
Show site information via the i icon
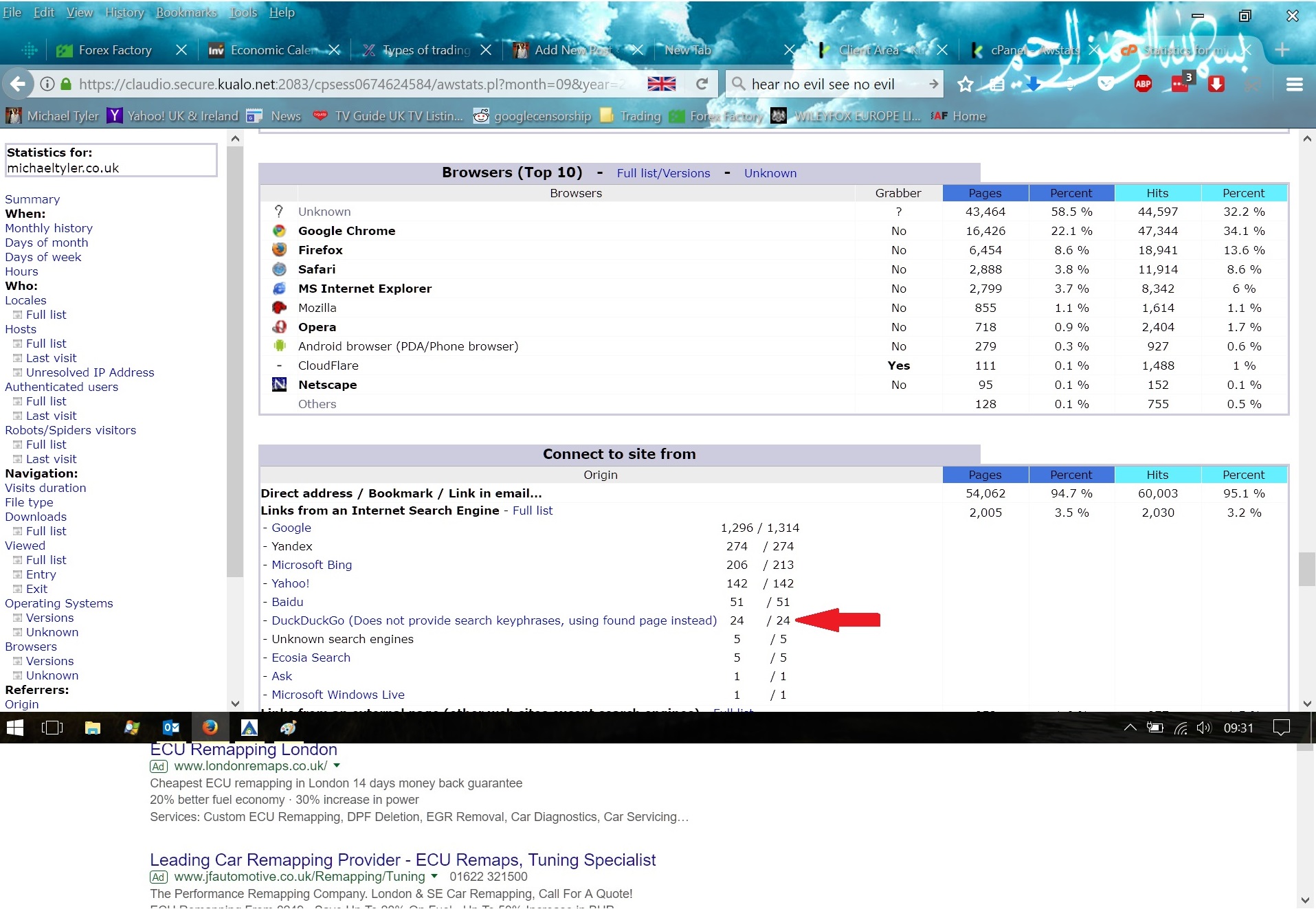coord(47,84)
